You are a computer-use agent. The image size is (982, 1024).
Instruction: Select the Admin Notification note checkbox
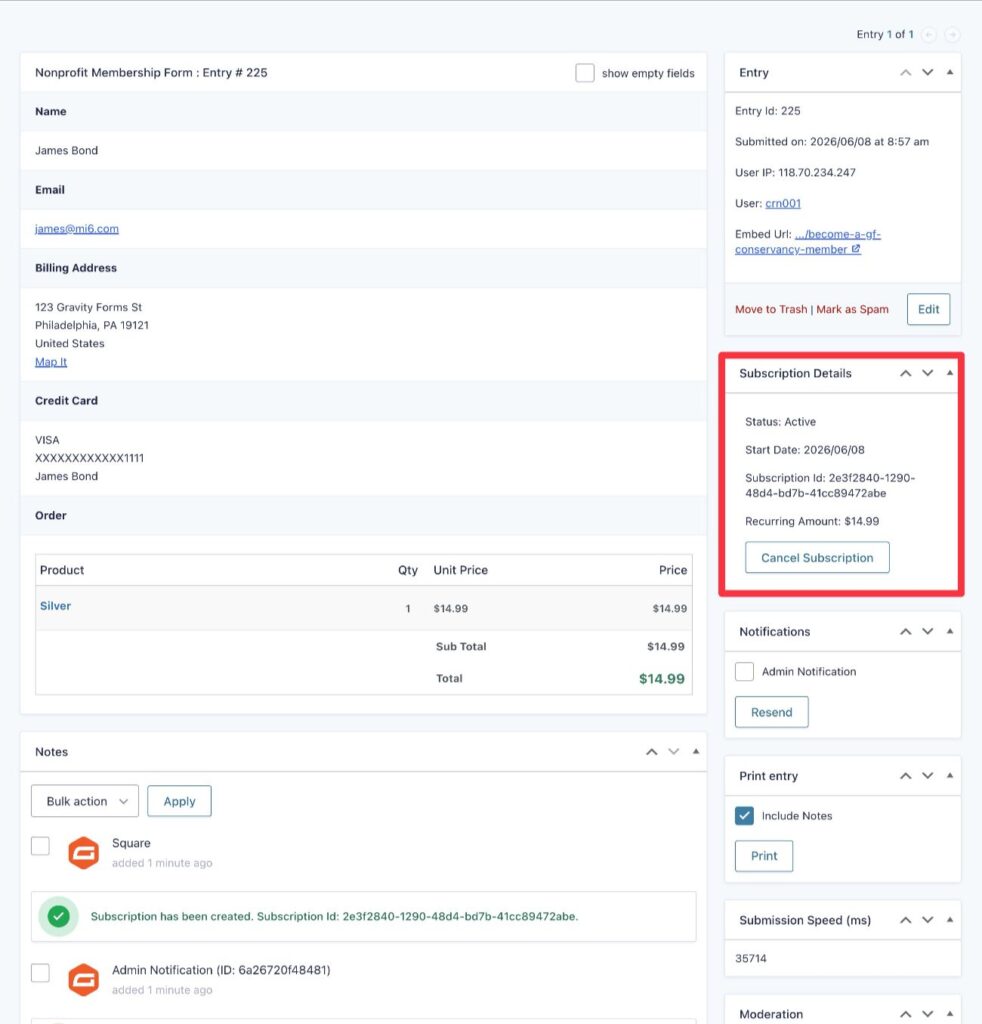40,972
